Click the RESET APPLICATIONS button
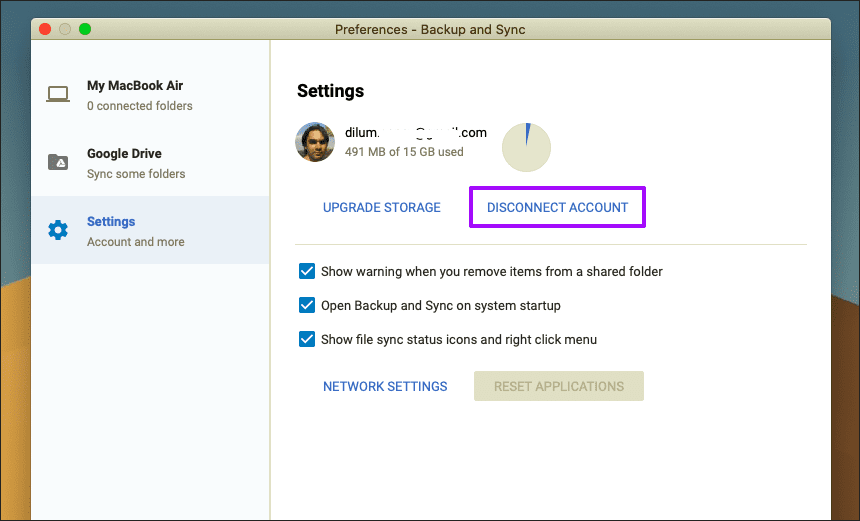The image size is (860, 521). point(559,386)
